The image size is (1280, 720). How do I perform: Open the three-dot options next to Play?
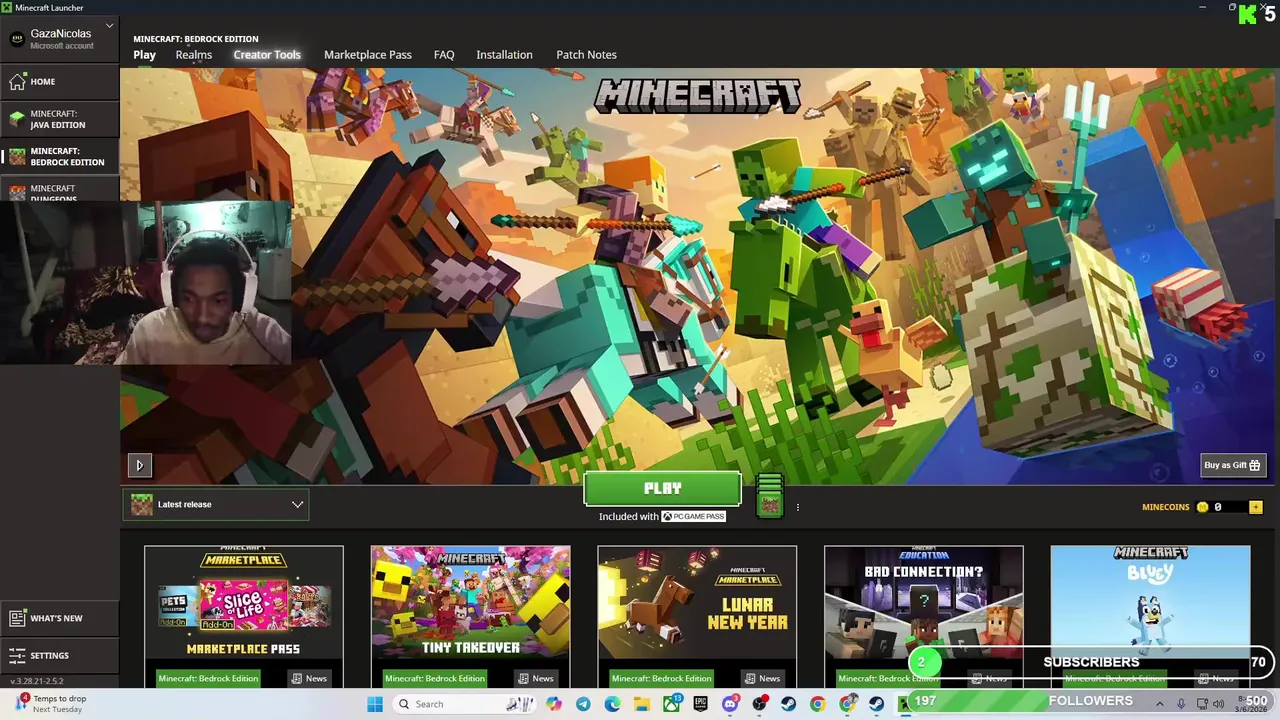pos(797,507)
